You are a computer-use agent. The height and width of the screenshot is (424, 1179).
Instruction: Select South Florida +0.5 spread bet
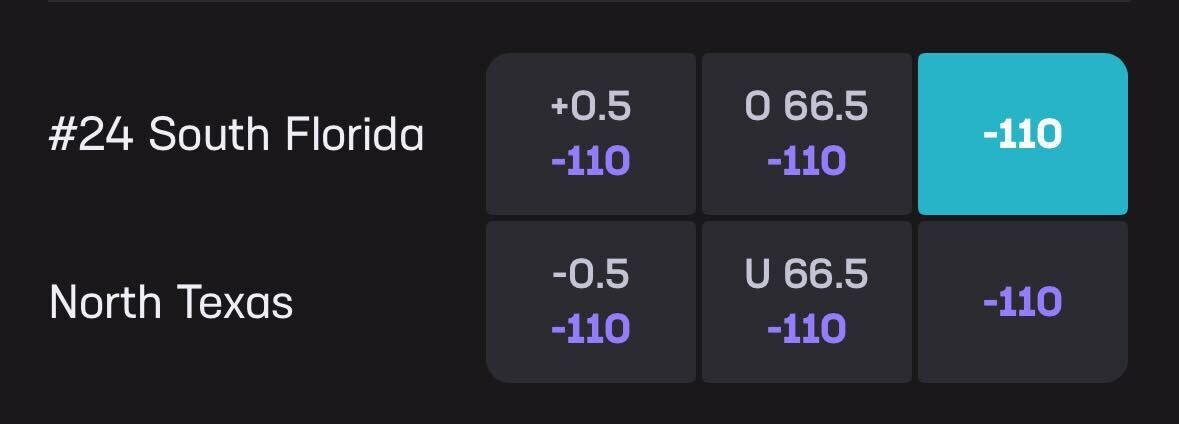point(590,134)
